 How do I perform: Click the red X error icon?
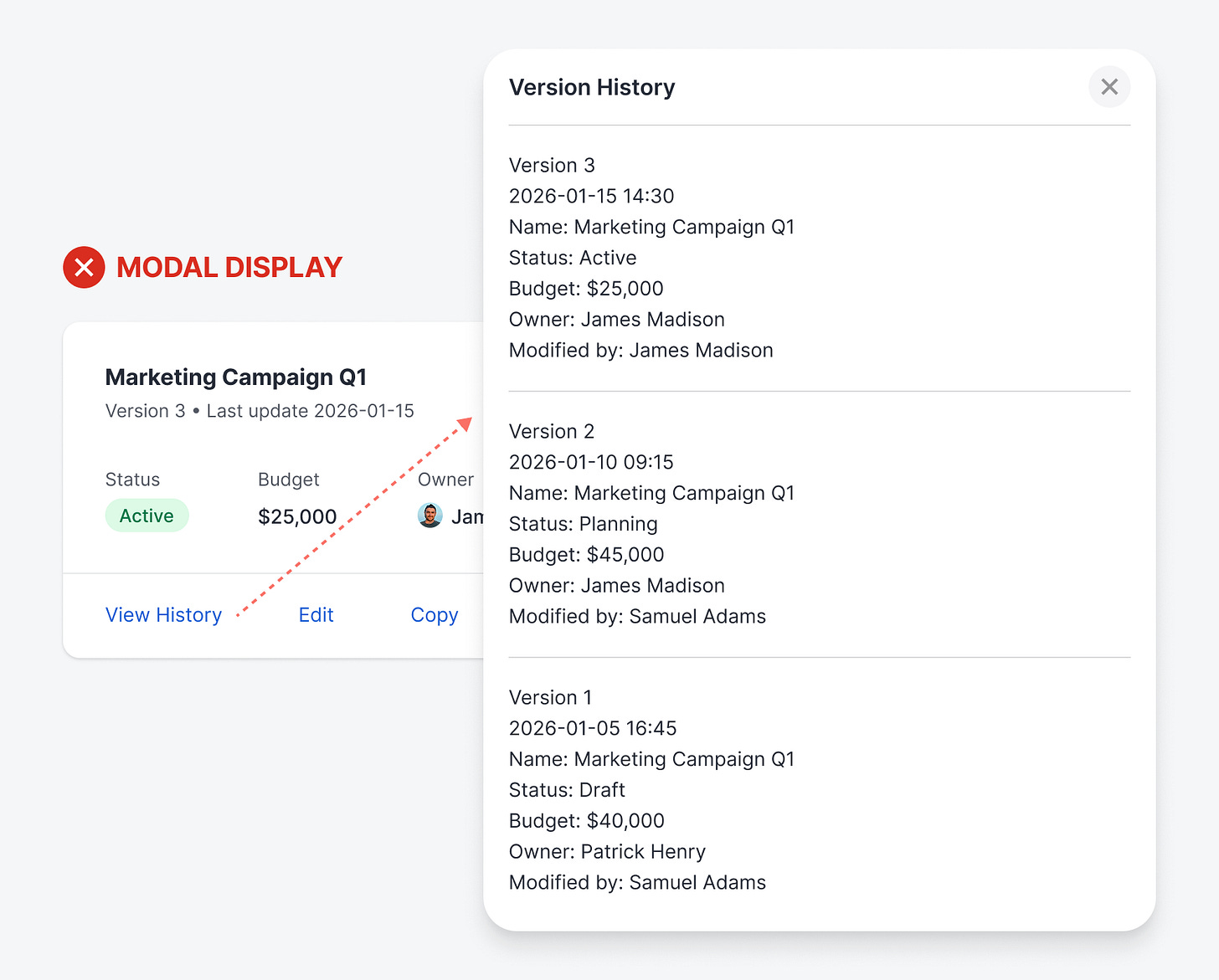click(84, 268)
